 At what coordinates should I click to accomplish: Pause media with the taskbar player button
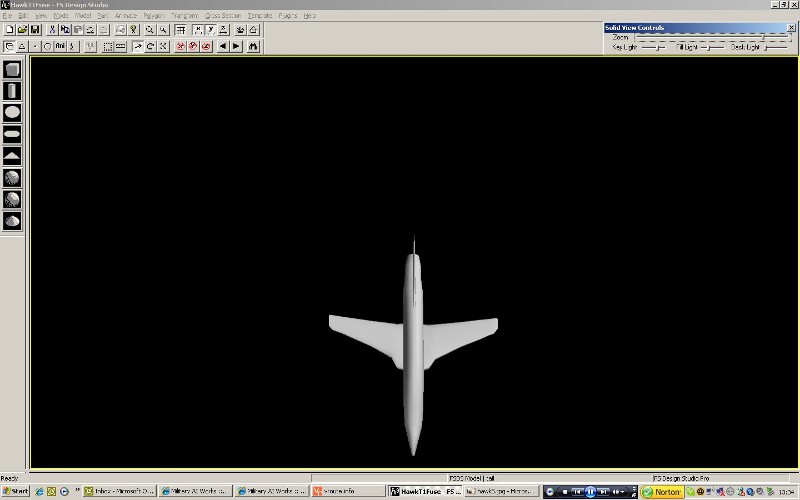590,492
